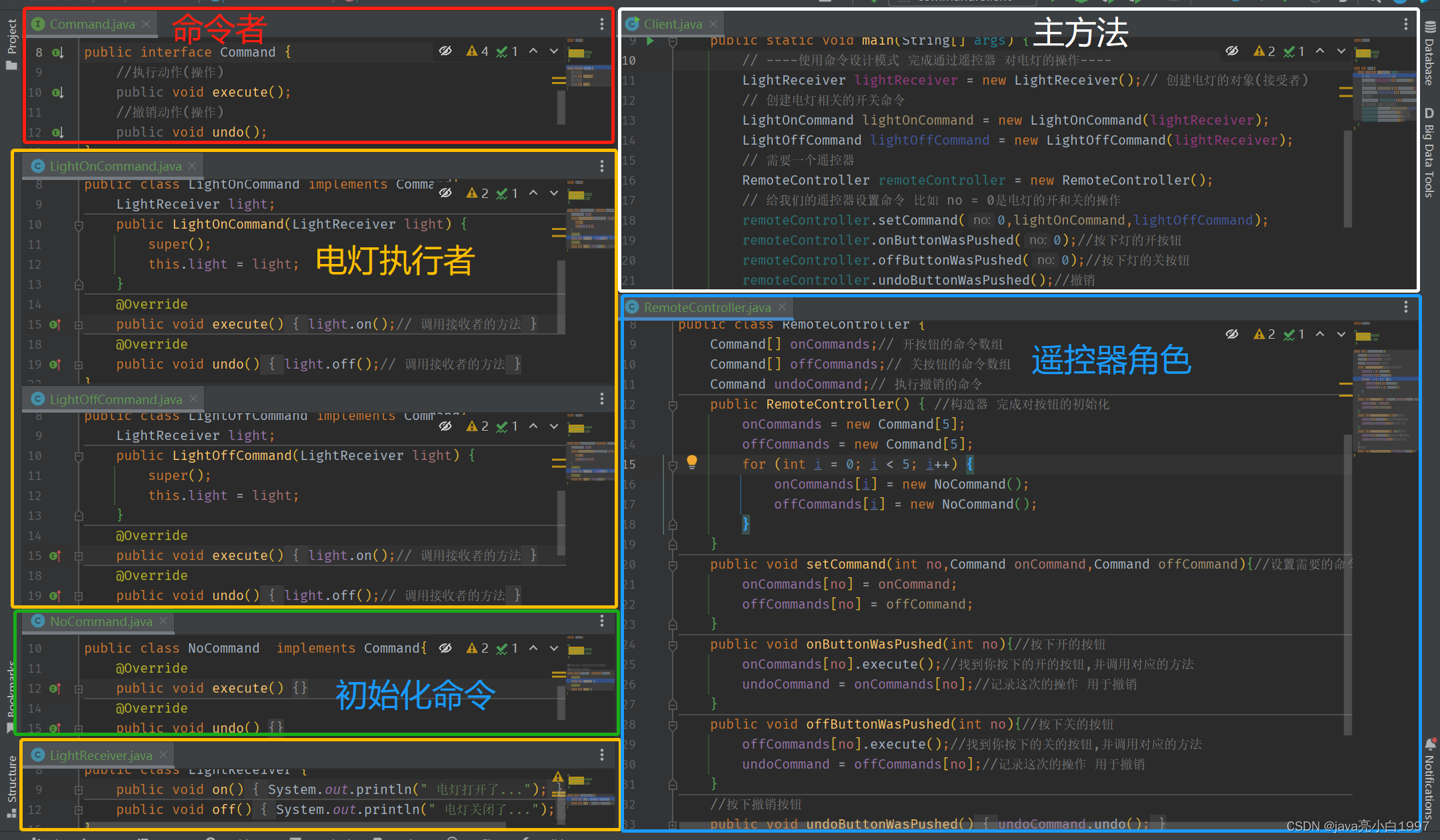Image resolution: width=1440 pixels, height=840 pixels.
Task: Toggle reader mode eye in LightOnCommand.java editor
Action: click(x=445, y=193)
